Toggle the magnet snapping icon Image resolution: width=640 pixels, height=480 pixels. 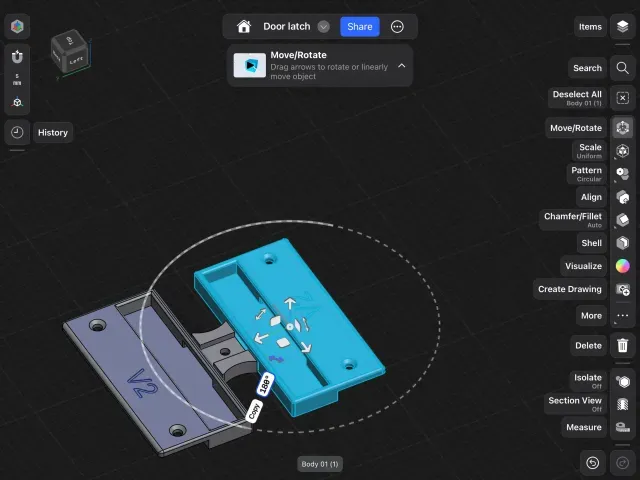[17, 57]
